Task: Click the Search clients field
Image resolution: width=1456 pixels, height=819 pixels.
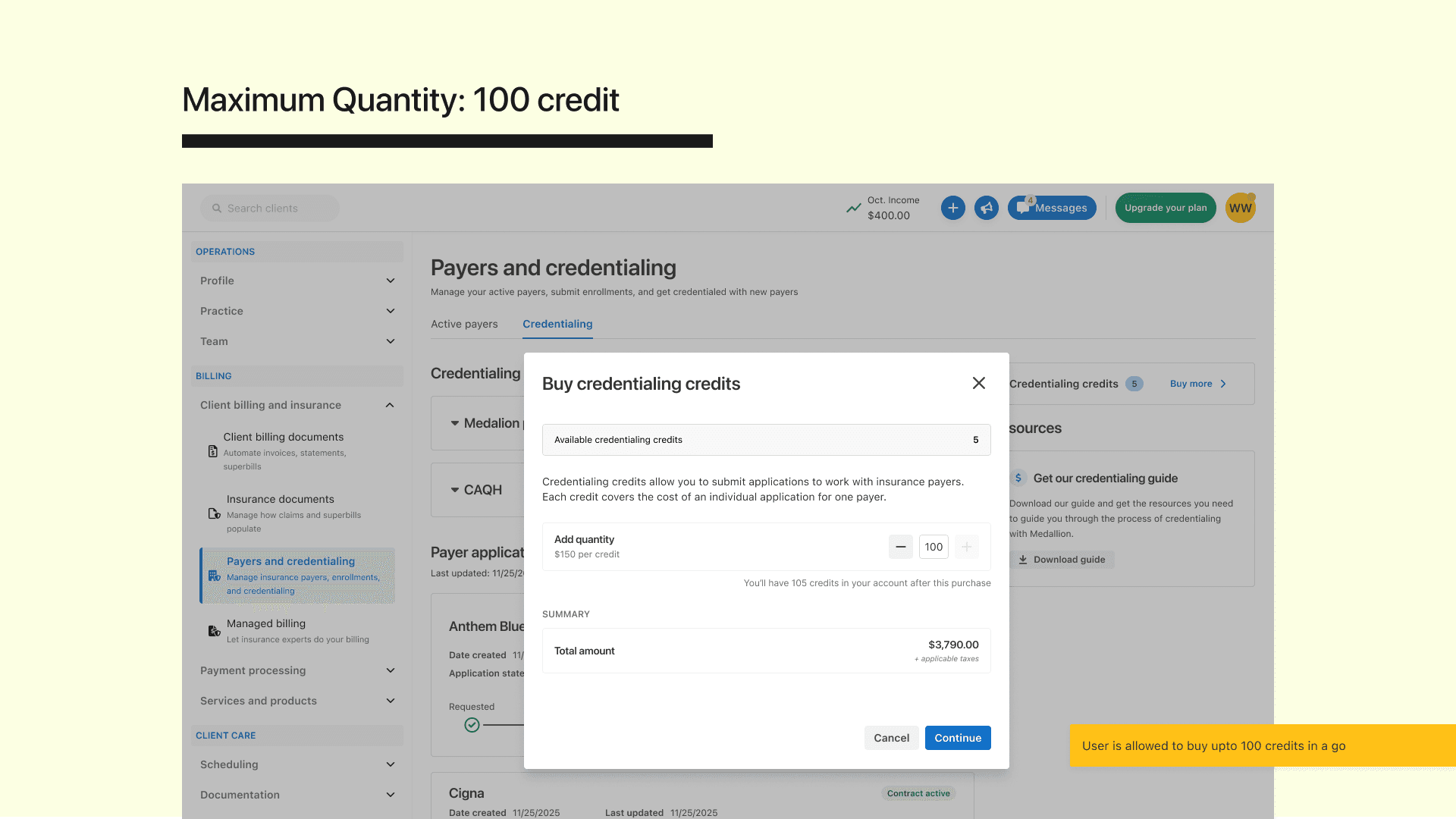Action: 270,209
